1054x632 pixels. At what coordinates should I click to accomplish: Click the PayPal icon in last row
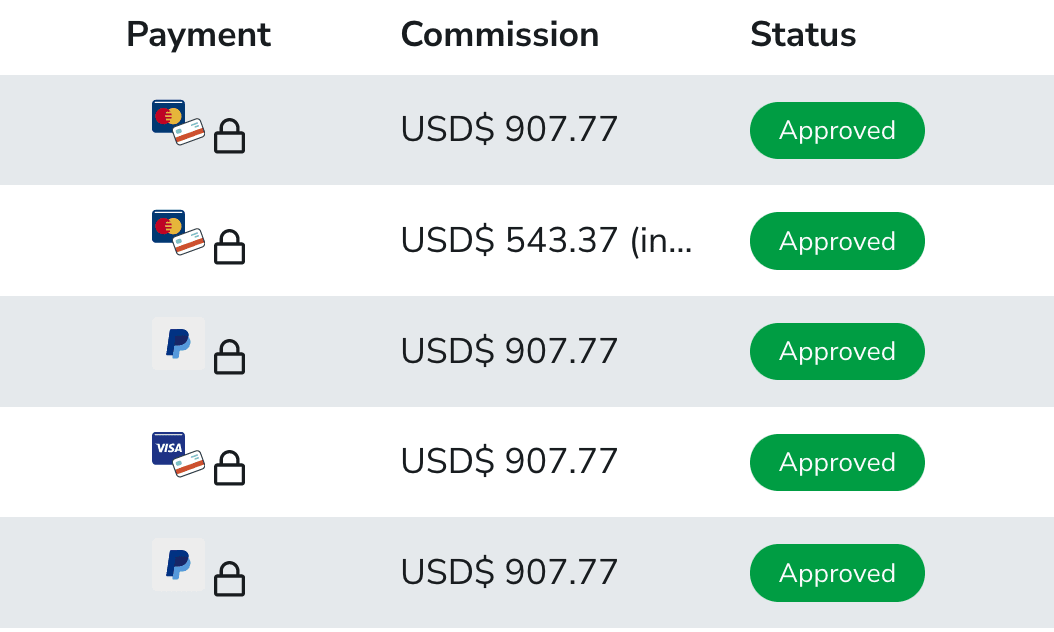click(178, 565)
